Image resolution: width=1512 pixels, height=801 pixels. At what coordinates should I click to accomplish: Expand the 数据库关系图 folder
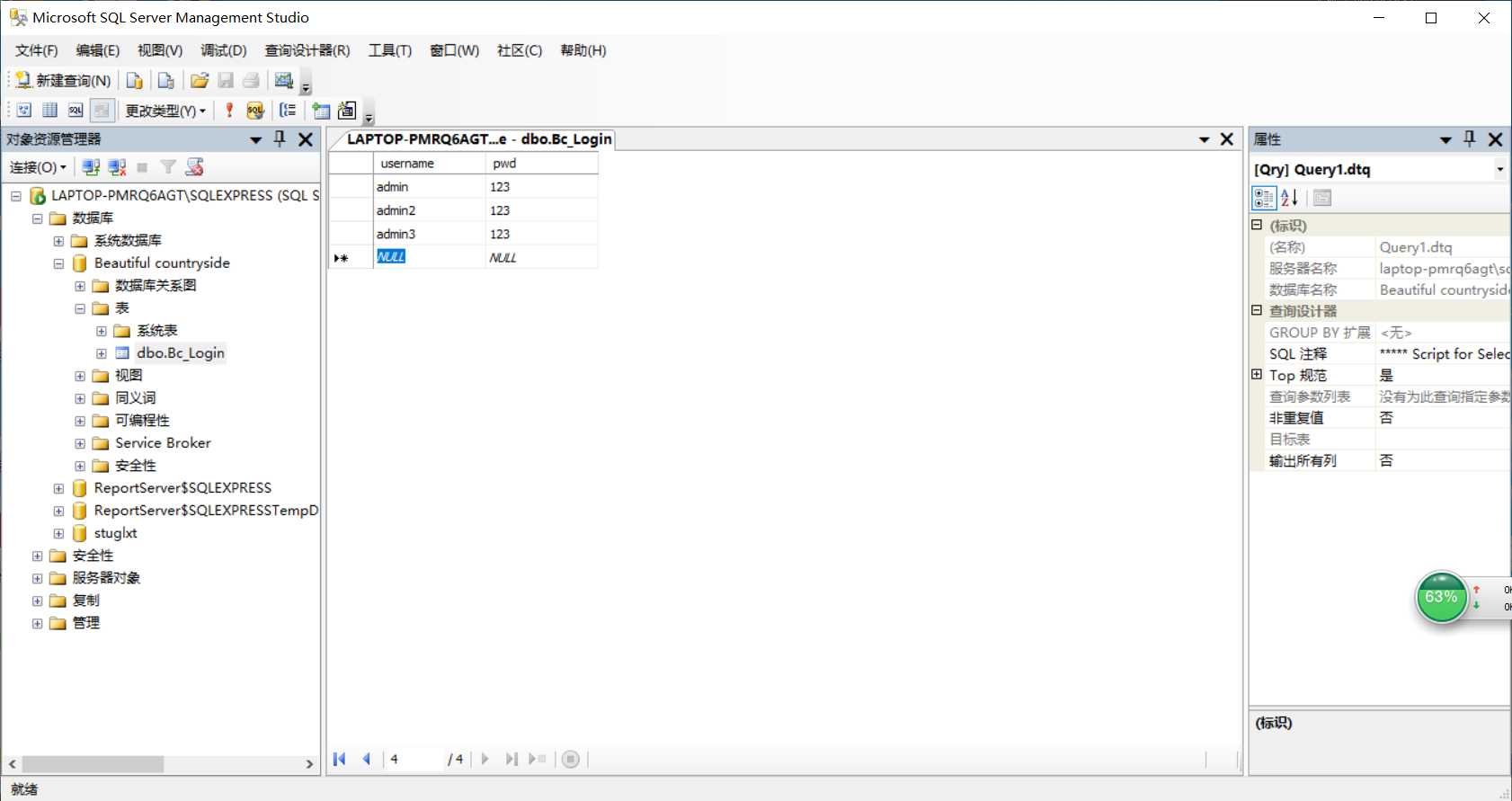coord(80,286)
